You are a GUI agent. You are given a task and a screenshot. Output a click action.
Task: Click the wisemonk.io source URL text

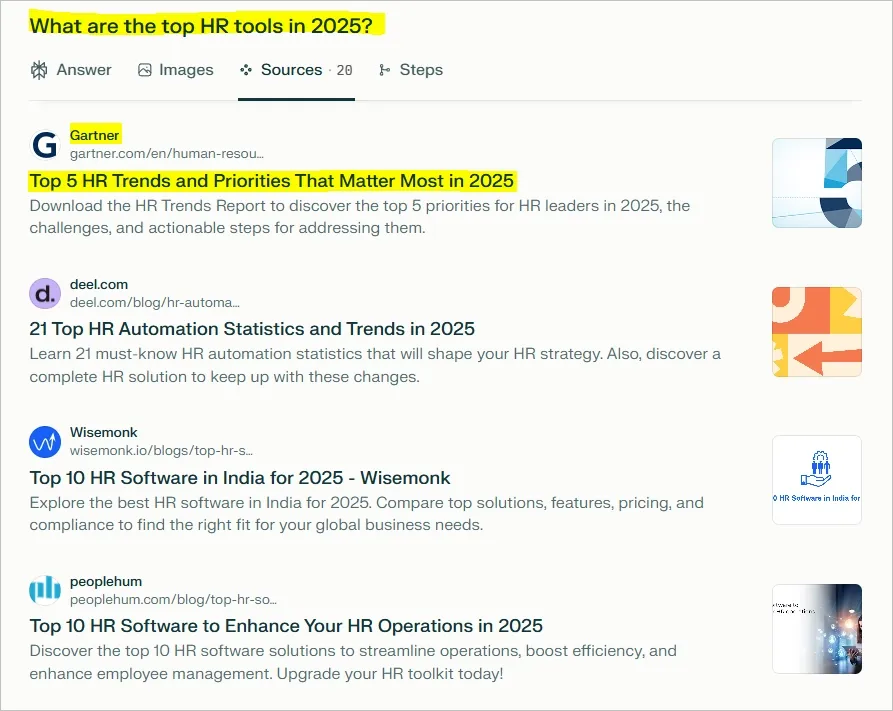coord(161,451)
